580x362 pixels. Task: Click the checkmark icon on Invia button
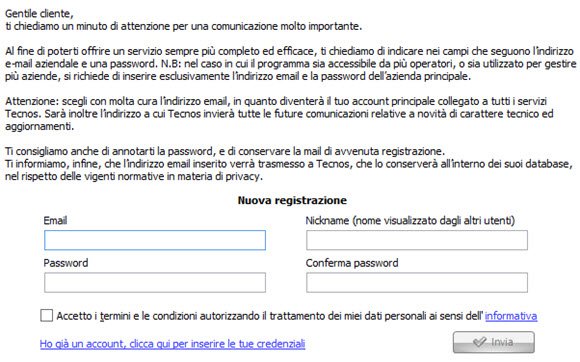(x=479, y=342)
